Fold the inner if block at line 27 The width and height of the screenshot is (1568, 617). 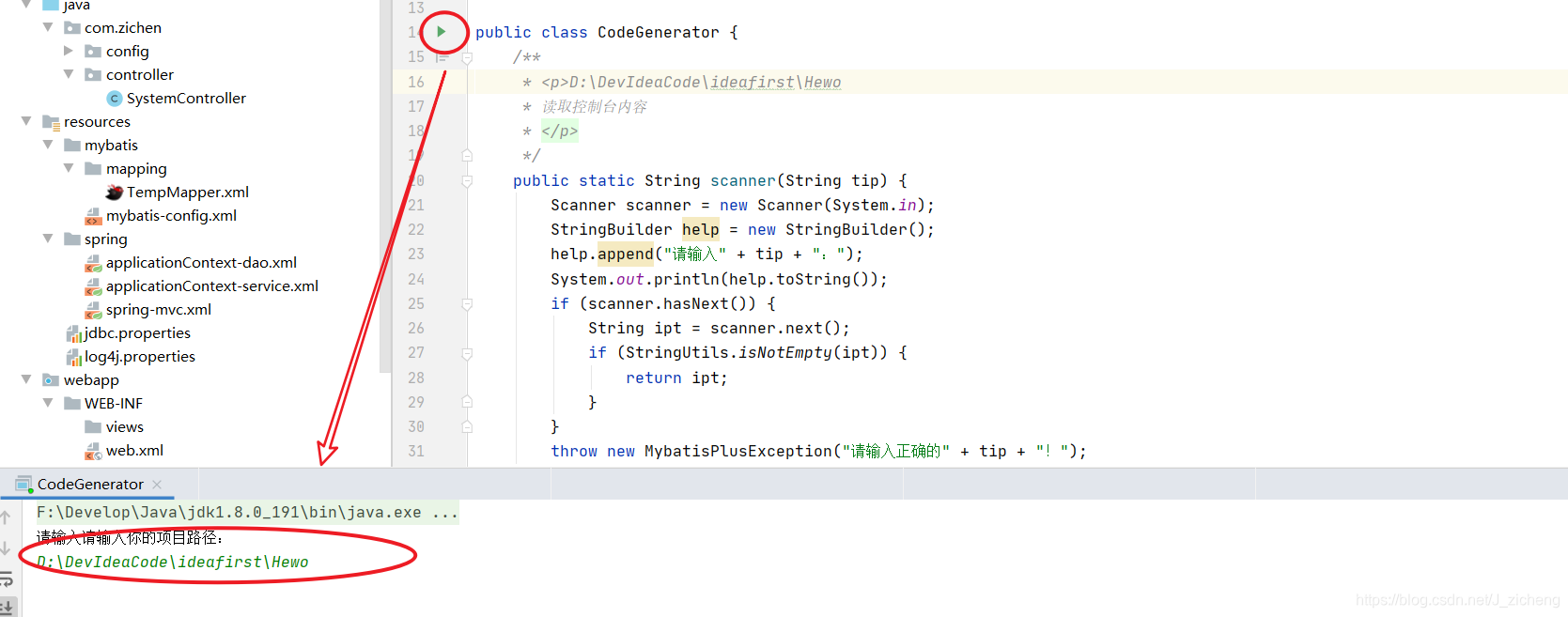click(467, 353)
